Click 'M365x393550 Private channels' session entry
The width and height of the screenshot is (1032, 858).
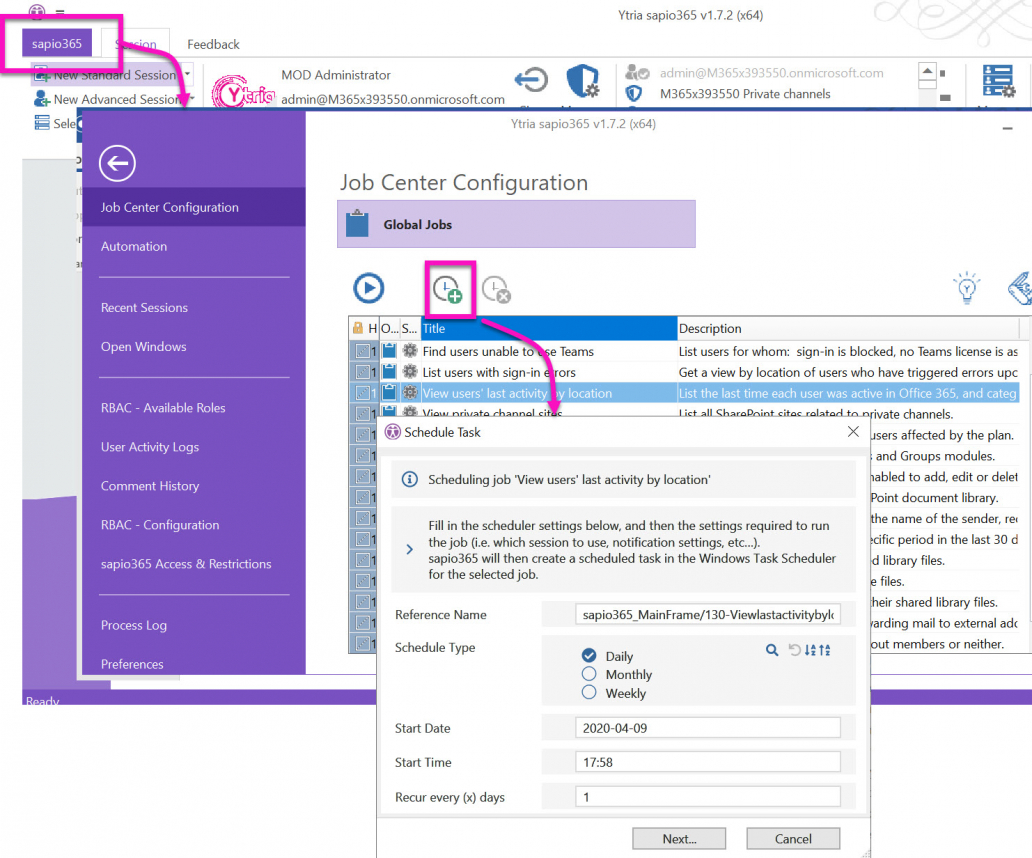[x=745, y=93]
